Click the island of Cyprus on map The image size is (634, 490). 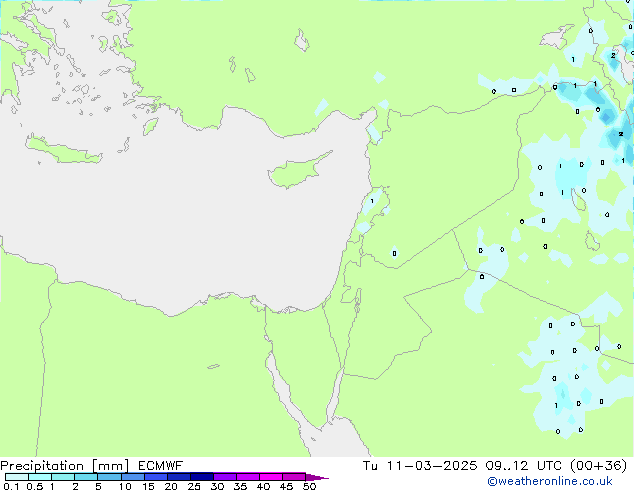pyautogui.click(x=297, y=171)
